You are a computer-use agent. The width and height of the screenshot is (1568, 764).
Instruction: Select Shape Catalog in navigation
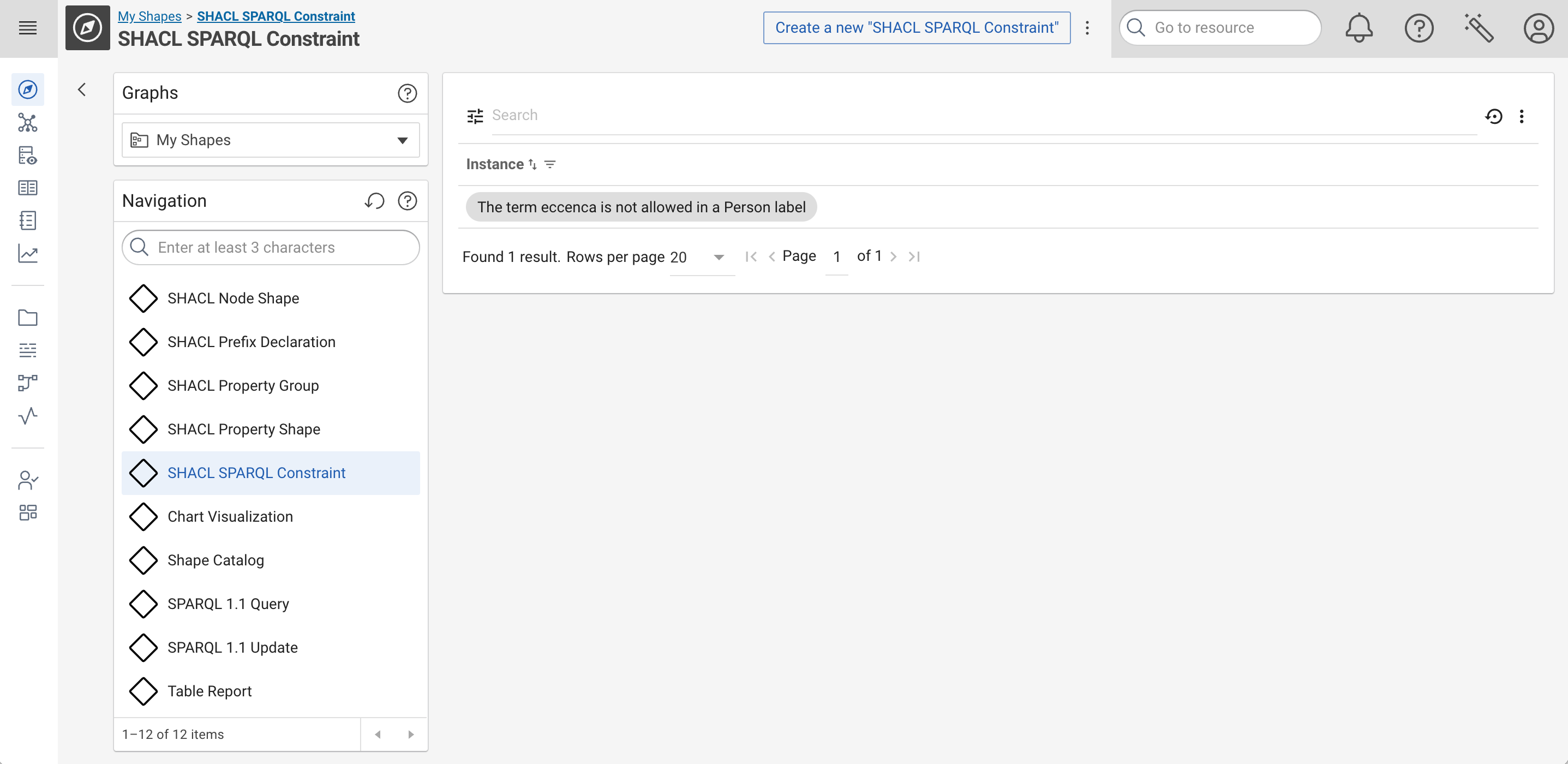click(x=216, y=560)
